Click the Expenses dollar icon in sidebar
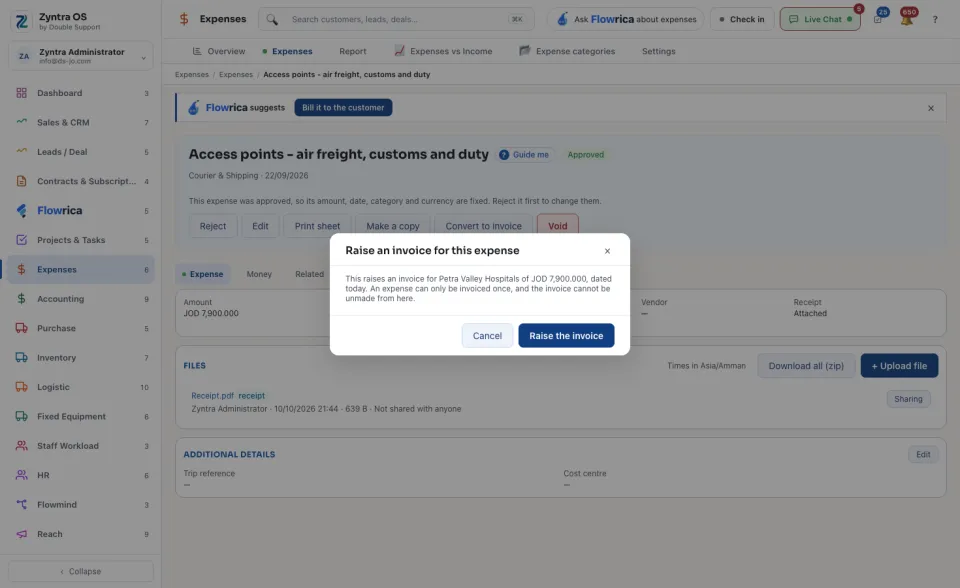Image resolution: width=960 pixels, height=588 pixels. [x=21, y=270]
